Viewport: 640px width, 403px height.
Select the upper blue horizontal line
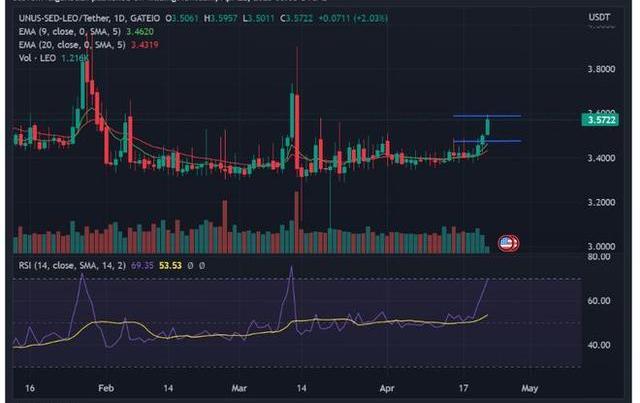(x=486, y=116)
